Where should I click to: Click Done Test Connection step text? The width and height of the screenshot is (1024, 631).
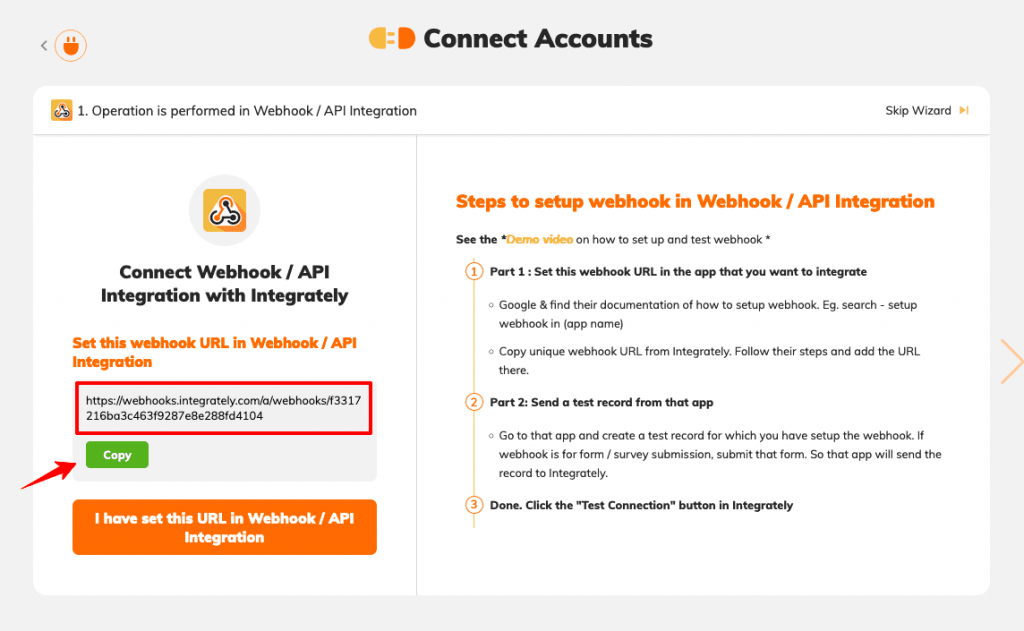641,506
